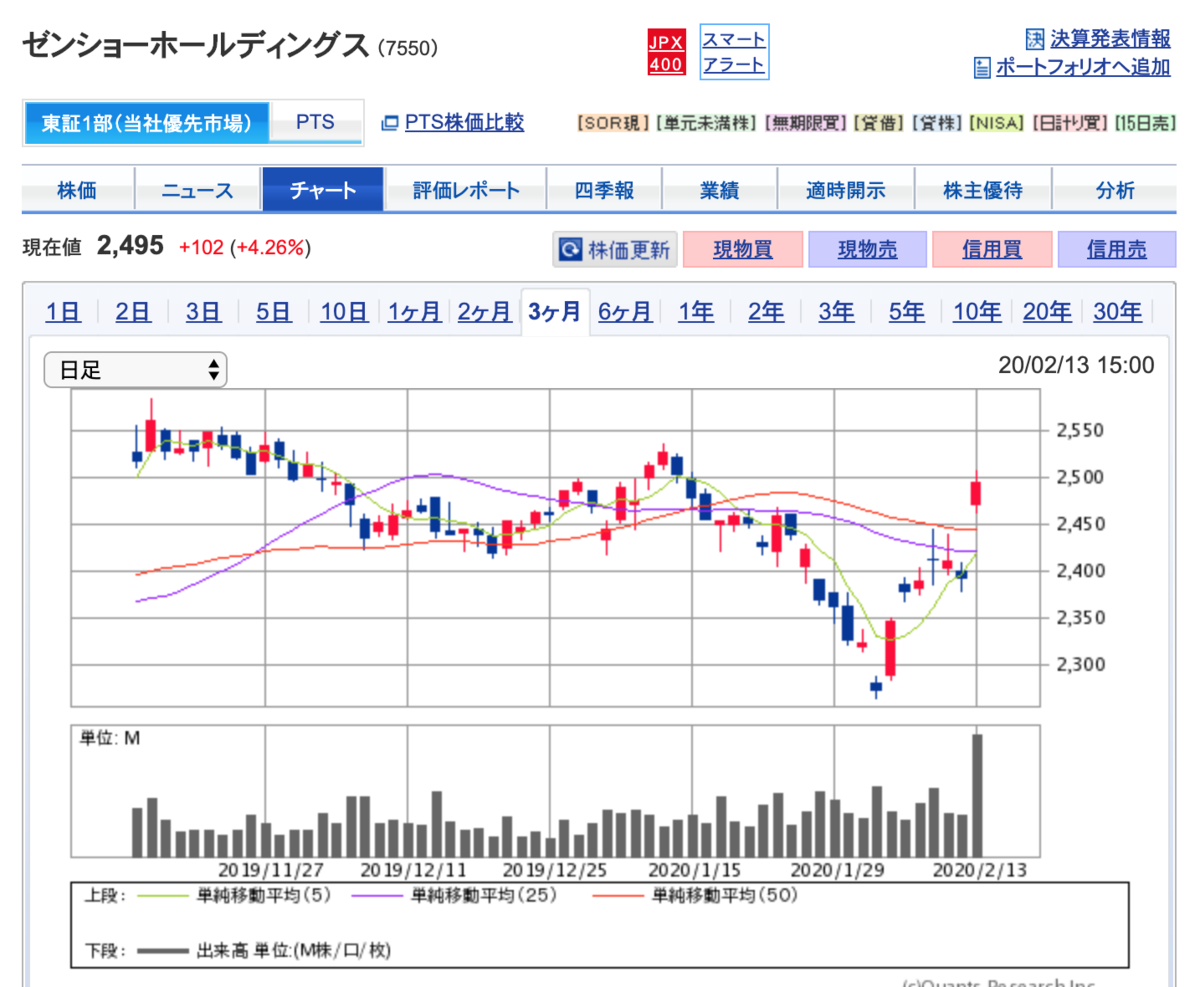The height and width of the screenshot is (987, 1200).
Task: Switch to the PTS market tab
Action: 315,123
